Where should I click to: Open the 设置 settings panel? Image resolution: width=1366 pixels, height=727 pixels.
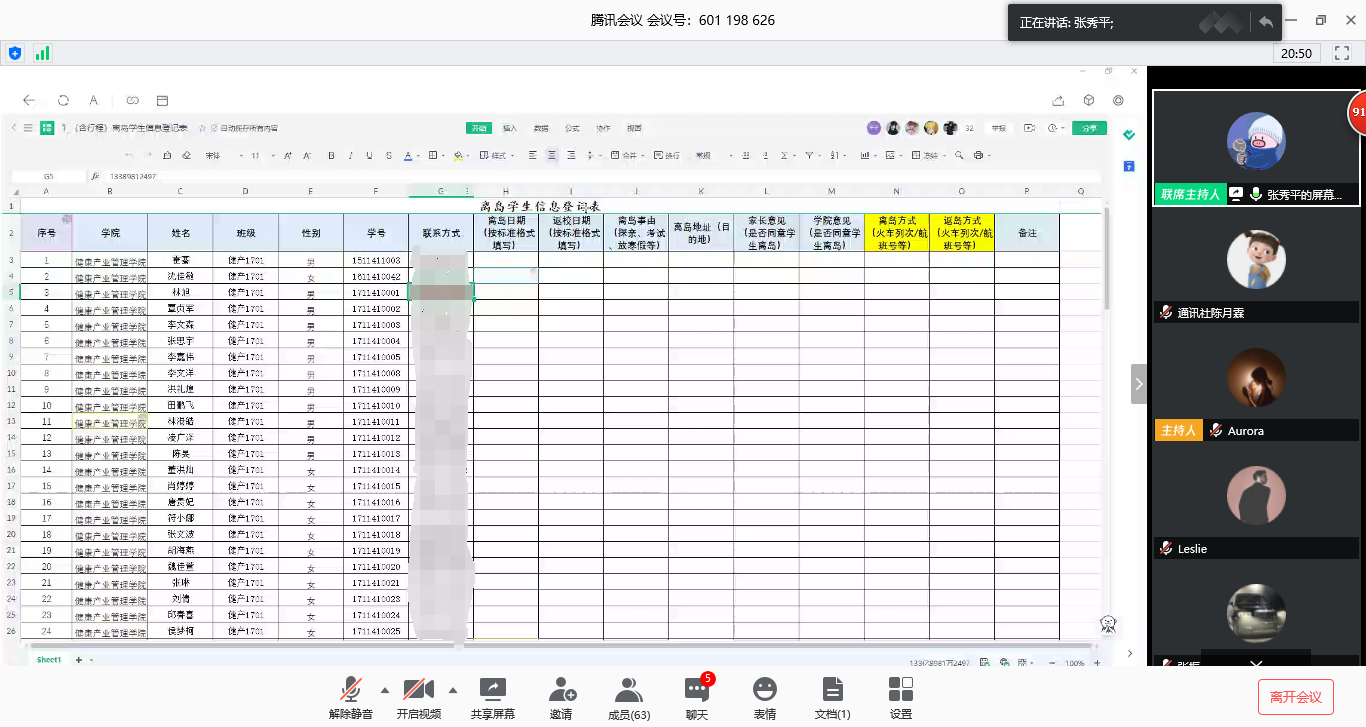click(901, 698)
